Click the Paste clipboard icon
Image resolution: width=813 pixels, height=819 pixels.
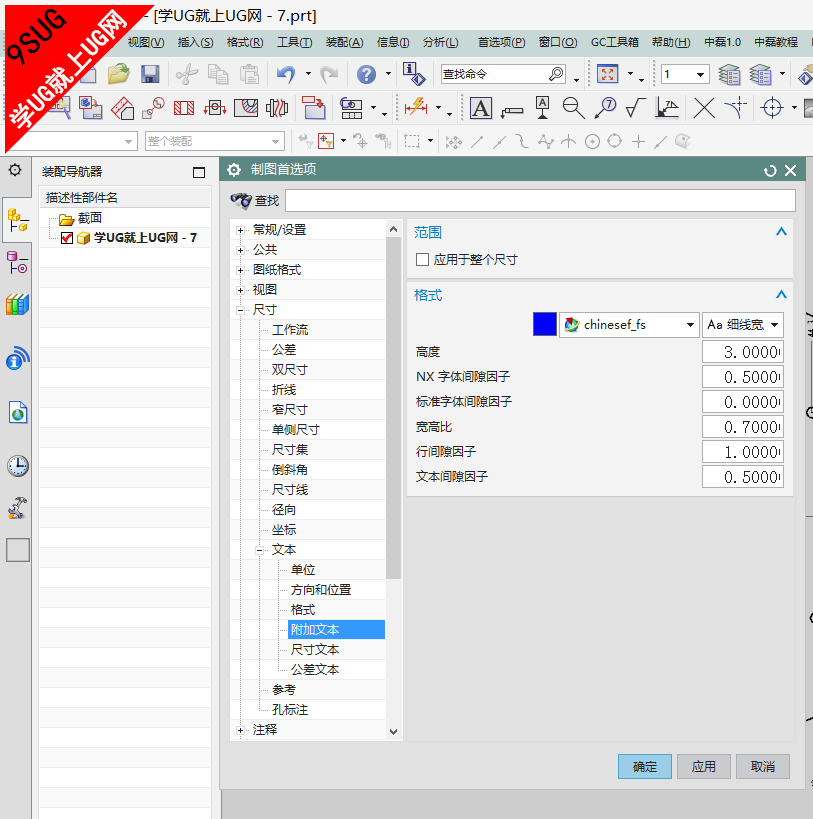pyautogui.click(x=249, y=74)
